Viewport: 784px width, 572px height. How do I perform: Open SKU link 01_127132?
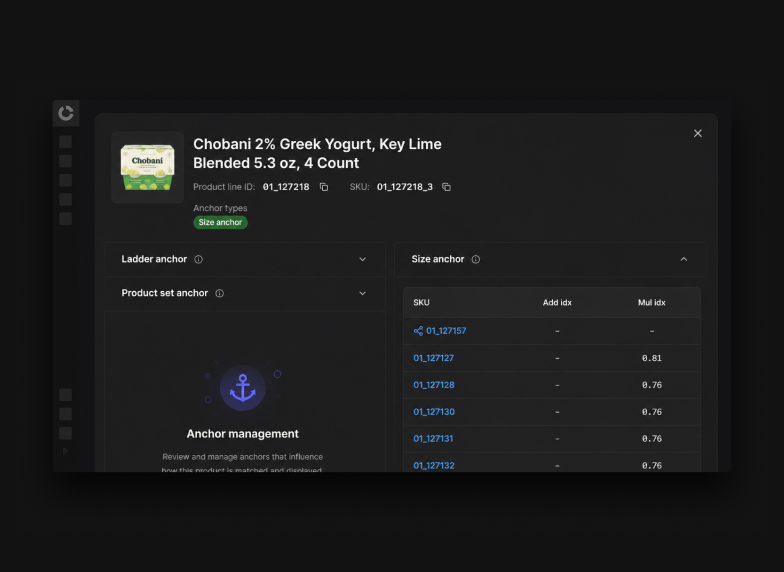pyautogui.click(x=434, y=466)
